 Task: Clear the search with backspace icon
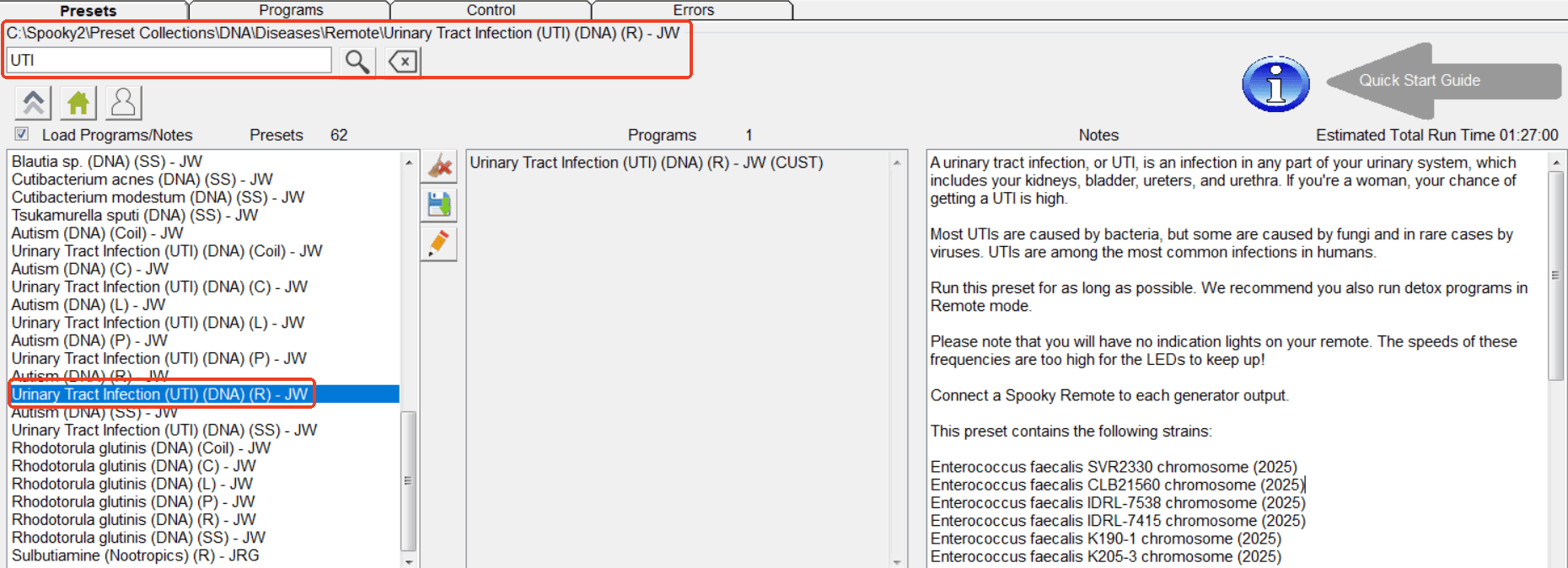pyautogui.click(x=403, y=62)
